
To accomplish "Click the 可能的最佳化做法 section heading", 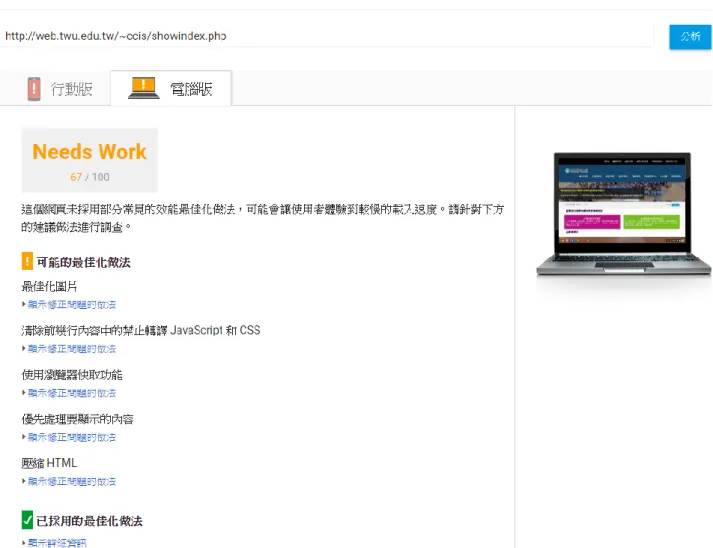I will coord(84,262).
